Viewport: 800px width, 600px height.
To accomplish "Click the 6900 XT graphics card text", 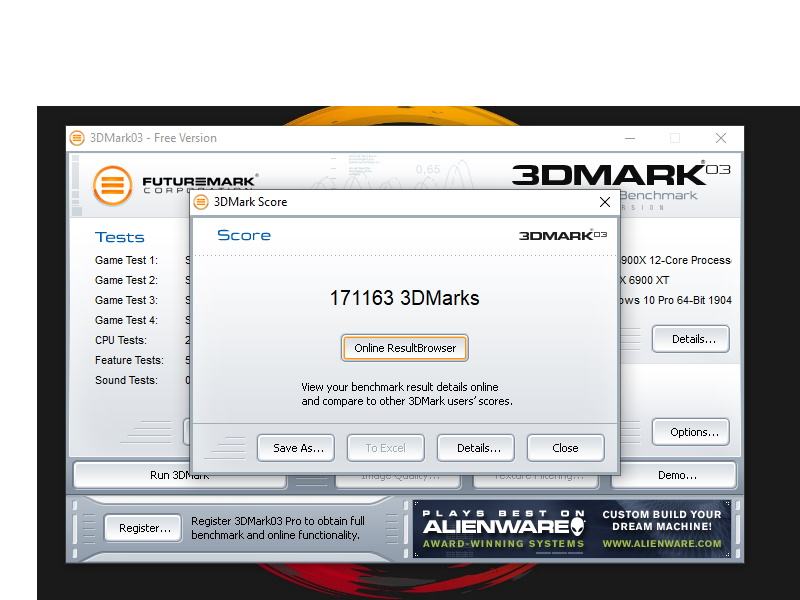I will pos(645,280).
